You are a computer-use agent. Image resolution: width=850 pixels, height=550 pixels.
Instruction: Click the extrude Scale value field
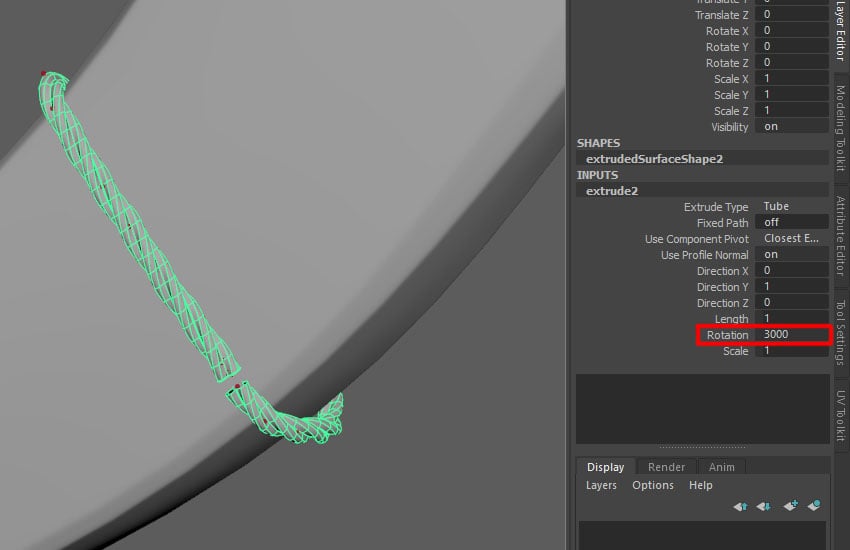pyautogui.click(x=791, y=350)
